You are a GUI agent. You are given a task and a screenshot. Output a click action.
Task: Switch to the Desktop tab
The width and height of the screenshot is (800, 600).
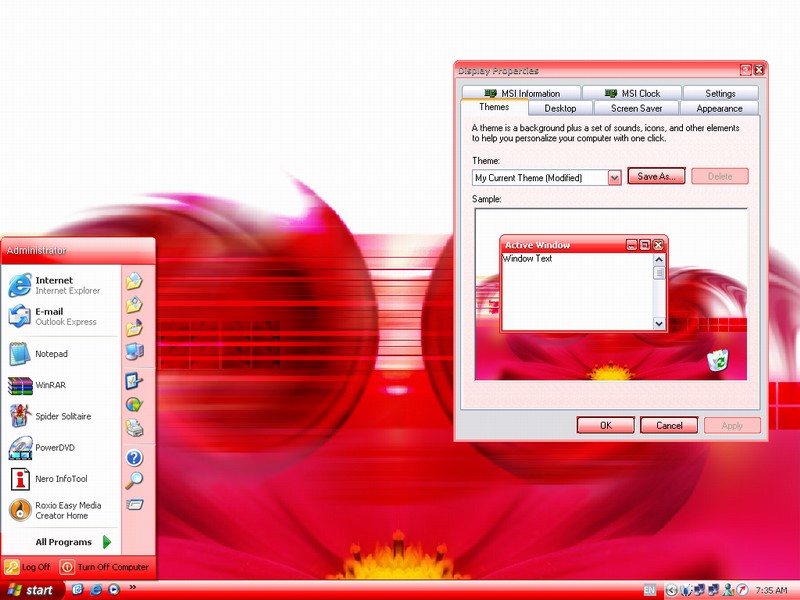[560, 108]
